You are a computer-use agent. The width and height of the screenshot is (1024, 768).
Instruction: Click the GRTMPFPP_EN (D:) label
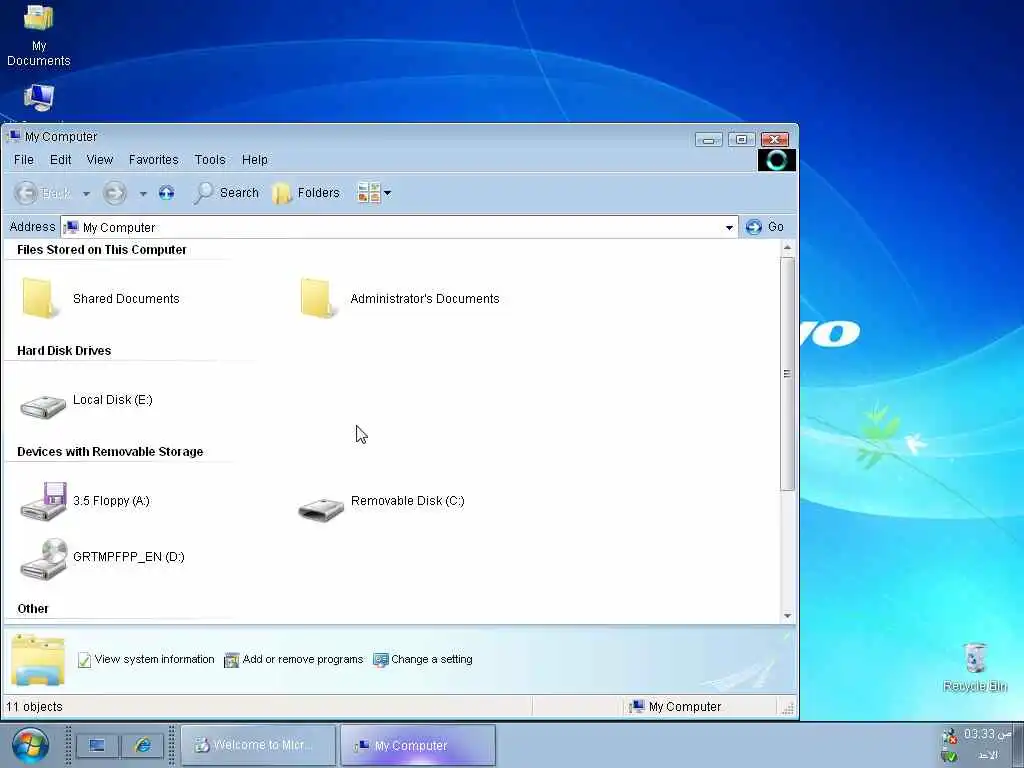[129, 556]
